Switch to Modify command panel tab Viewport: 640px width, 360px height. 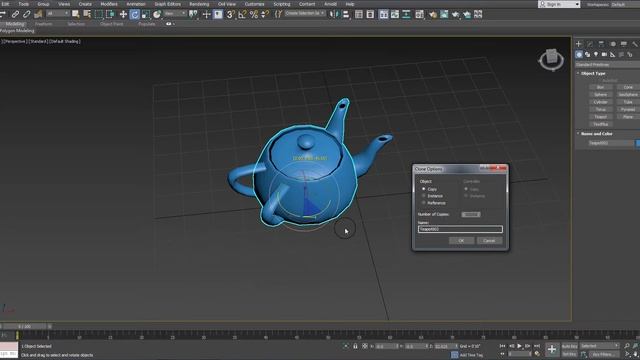point(590,44)
